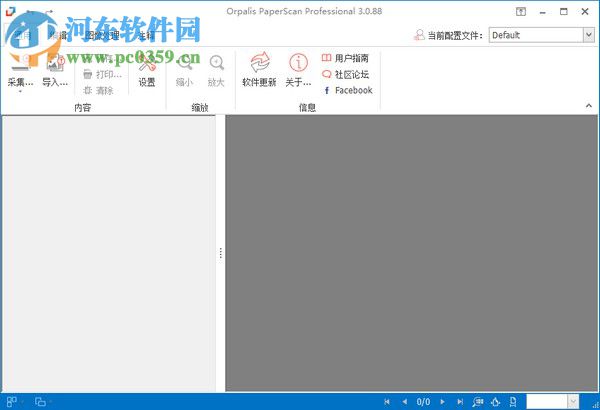600x410 pixels.
Task: Click the fit-to-page icon in status bar
Action: [496, 402]
